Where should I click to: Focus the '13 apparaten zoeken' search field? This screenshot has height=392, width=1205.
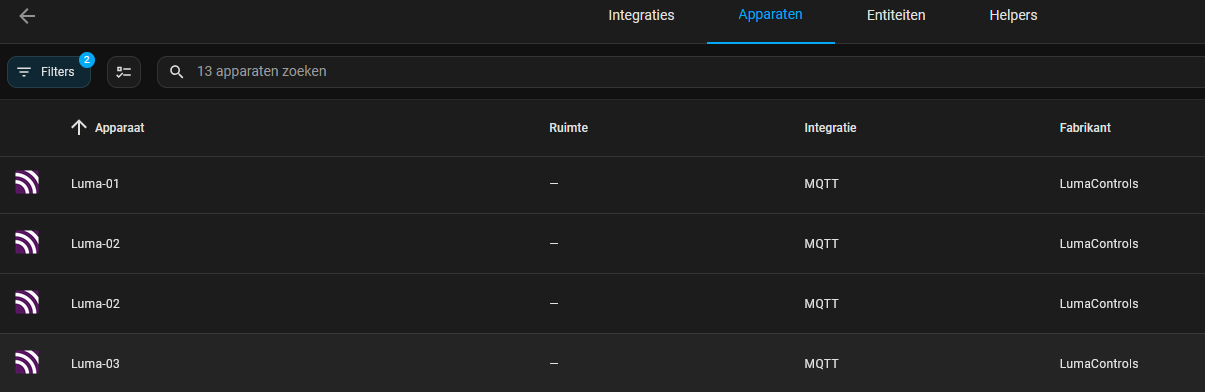(x=681, y=72)
